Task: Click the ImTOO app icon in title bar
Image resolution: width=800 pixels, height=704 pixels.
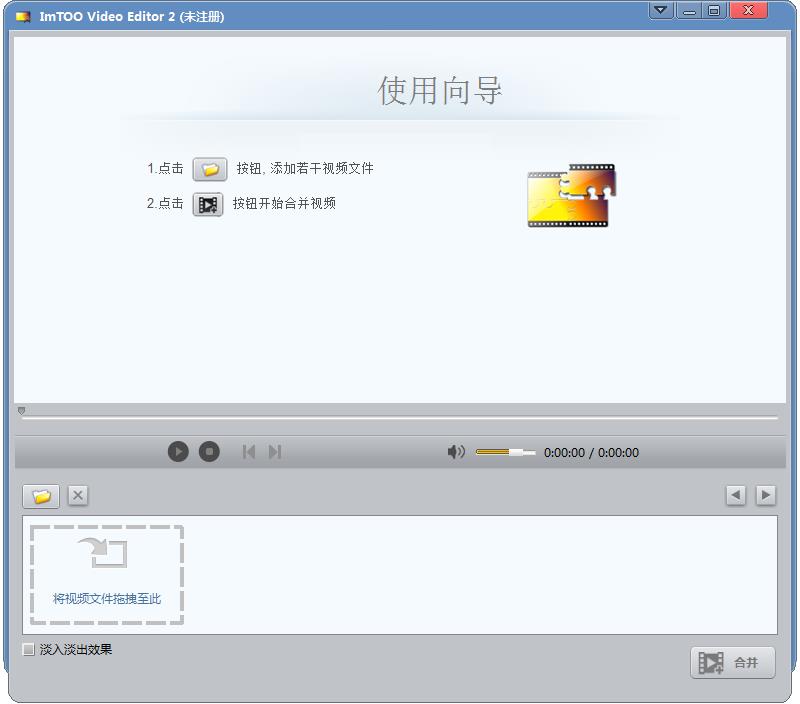Action: 23,17
